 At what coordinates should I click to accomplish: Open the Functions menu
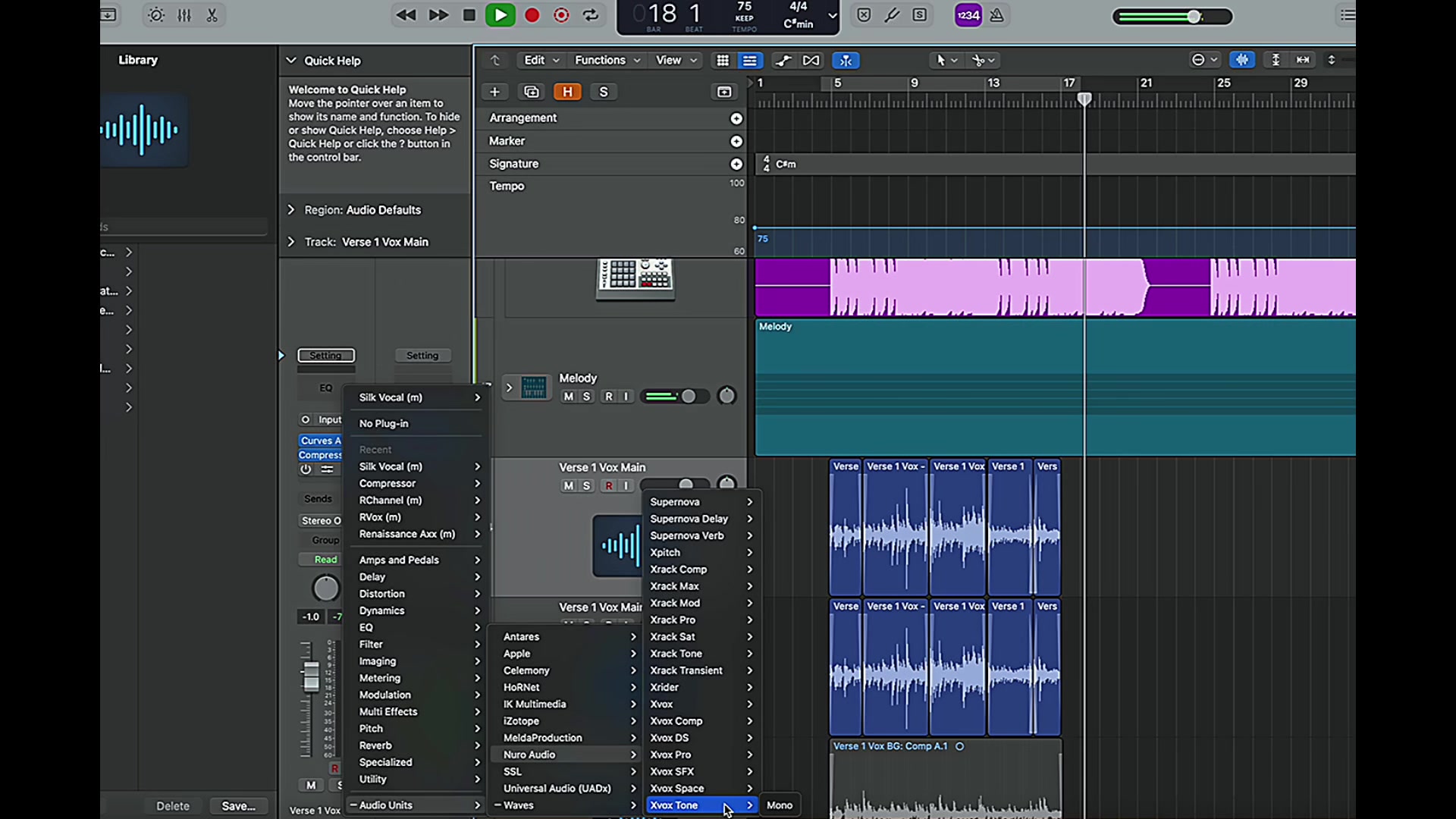pos(607,61)
